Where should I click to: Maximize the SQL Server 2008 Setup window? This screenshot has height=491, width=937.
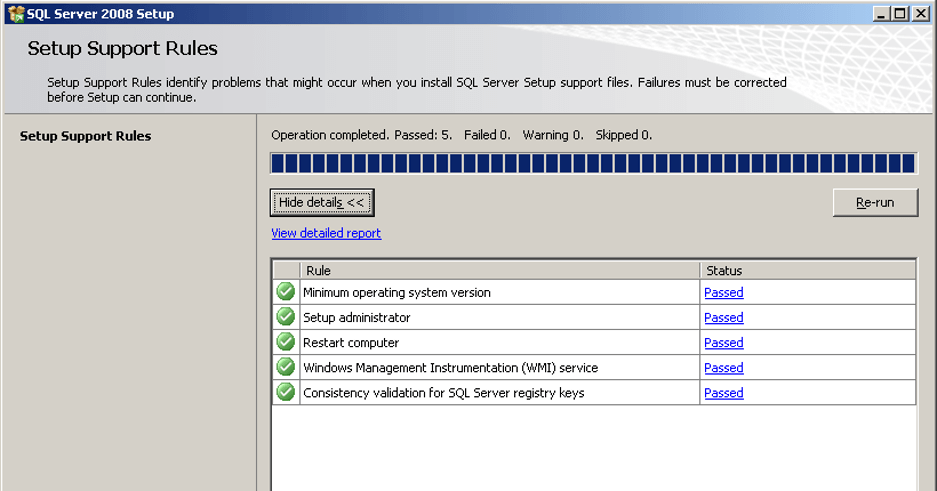900,14
